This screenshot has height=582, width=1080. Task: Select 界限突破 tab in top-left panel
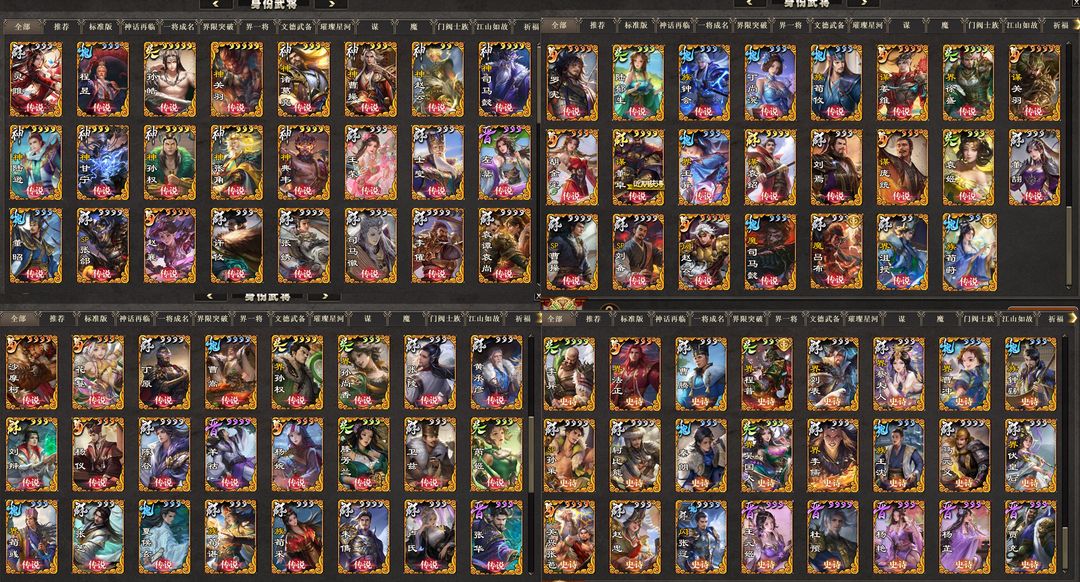click(x=218, y=27)
